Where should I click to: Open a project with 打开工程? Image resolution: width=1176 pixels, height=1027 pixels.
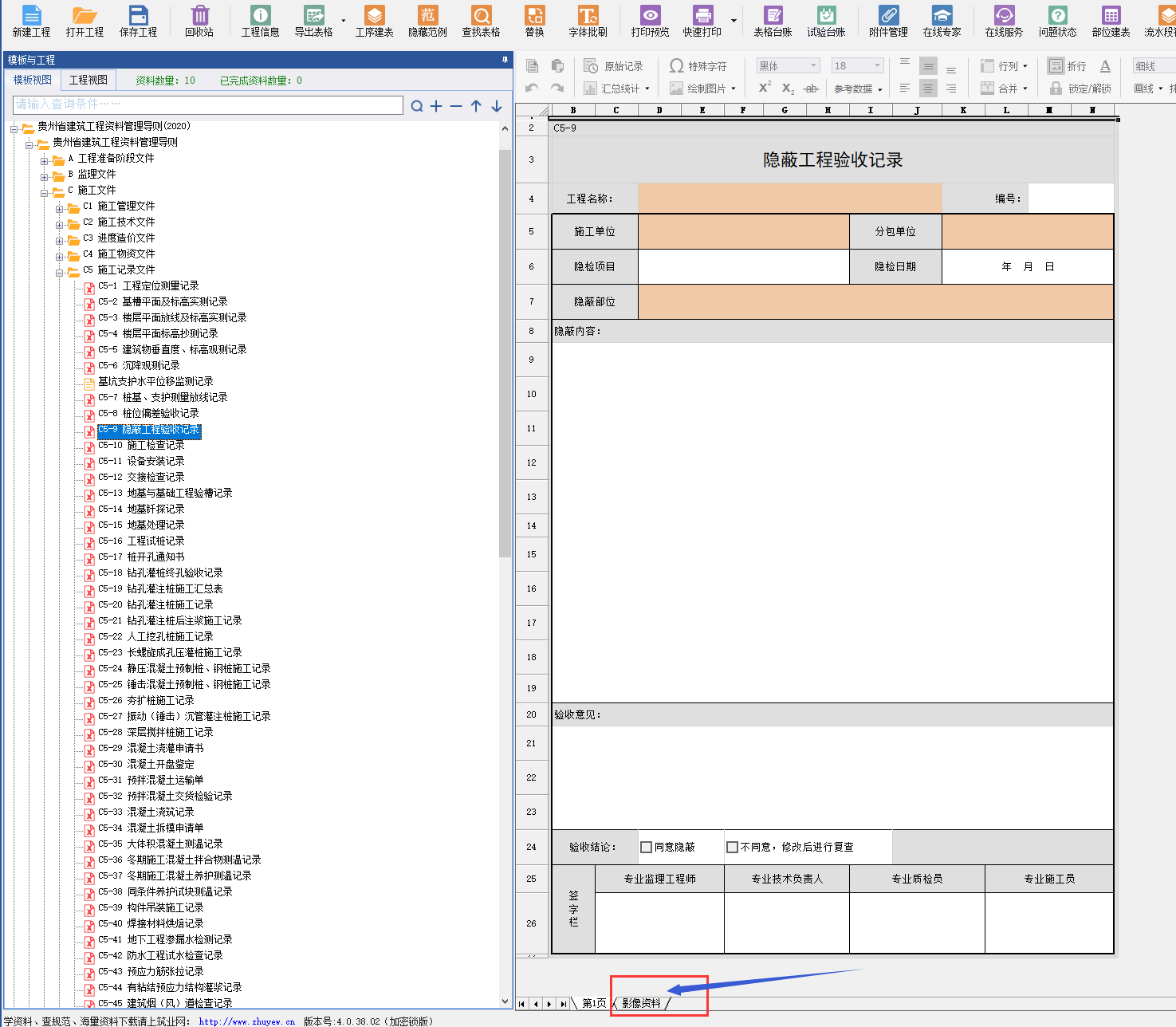click(85, 21)
